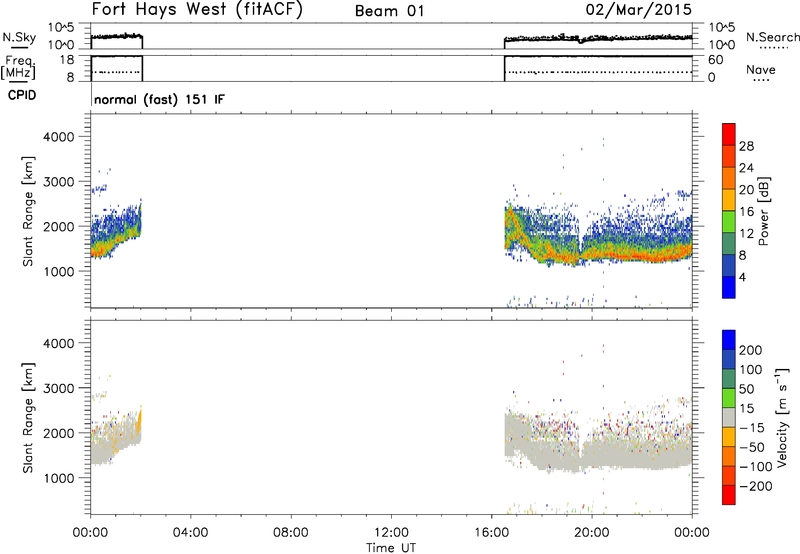Select the 'Beam 01' label
The width and height of the screenshot is (800, 554).
pyautogui.click(x=389, y=11)
